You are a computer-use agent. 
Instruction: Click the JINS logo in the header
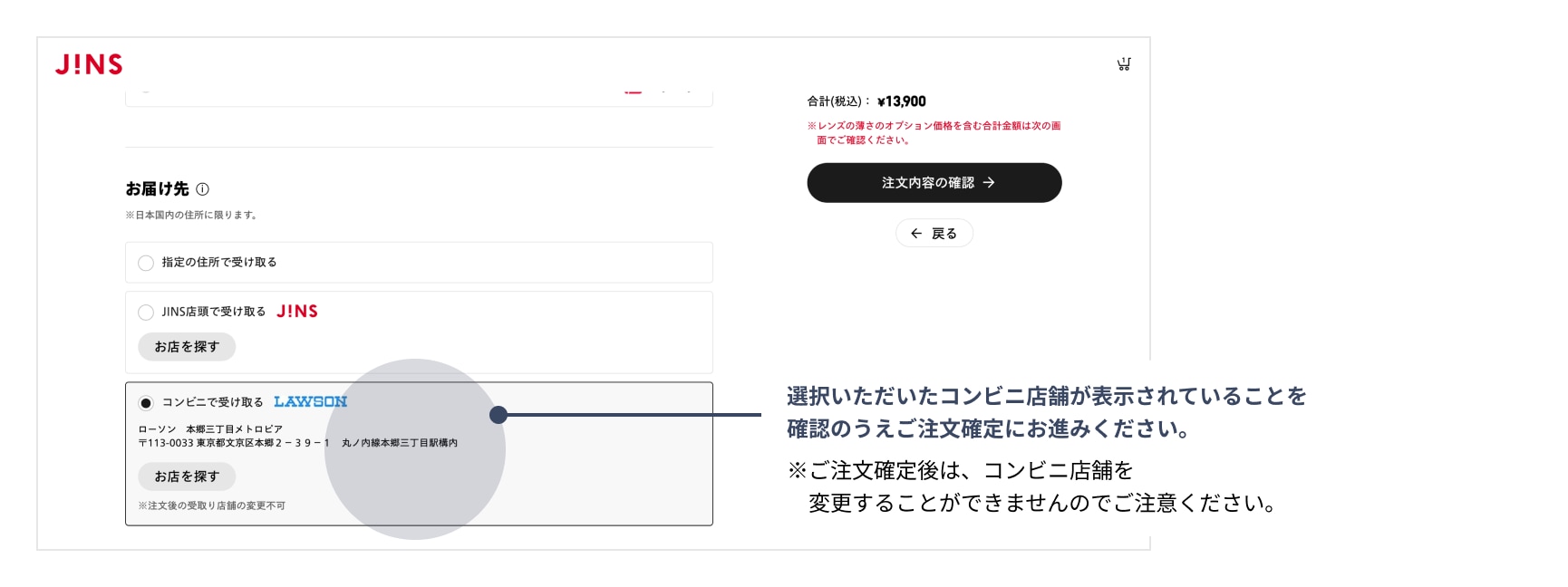click(x=89, y=64)
